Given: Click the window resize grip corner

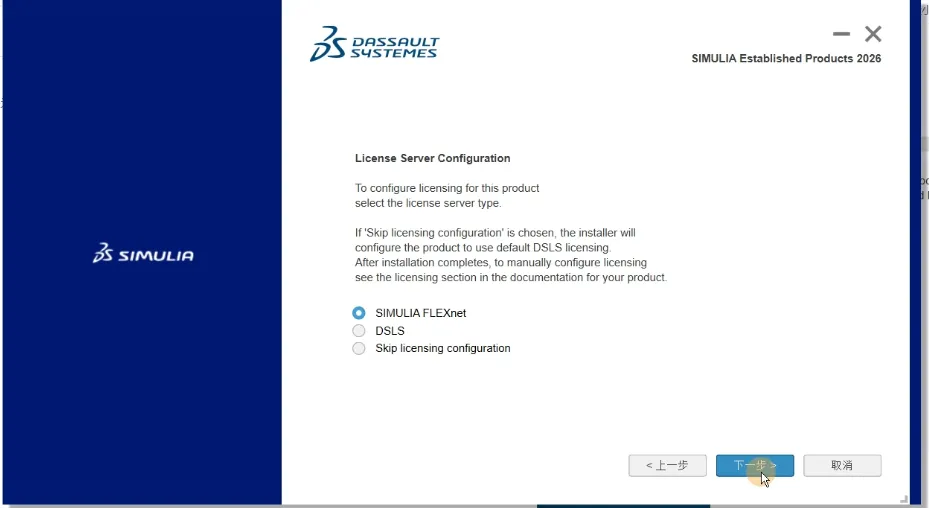Looking at the screenshot, I should tap(904, 499).
